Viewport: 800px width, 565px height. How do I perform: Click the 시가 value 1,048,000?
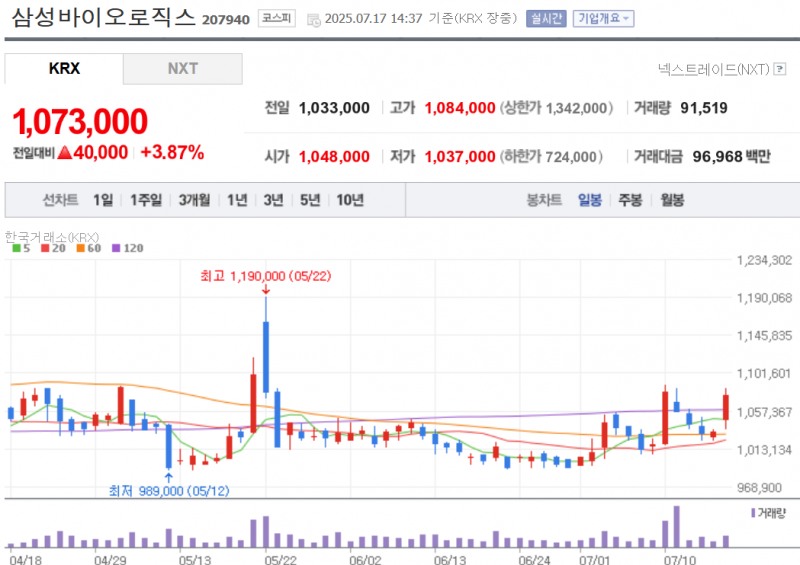[334, 157]
